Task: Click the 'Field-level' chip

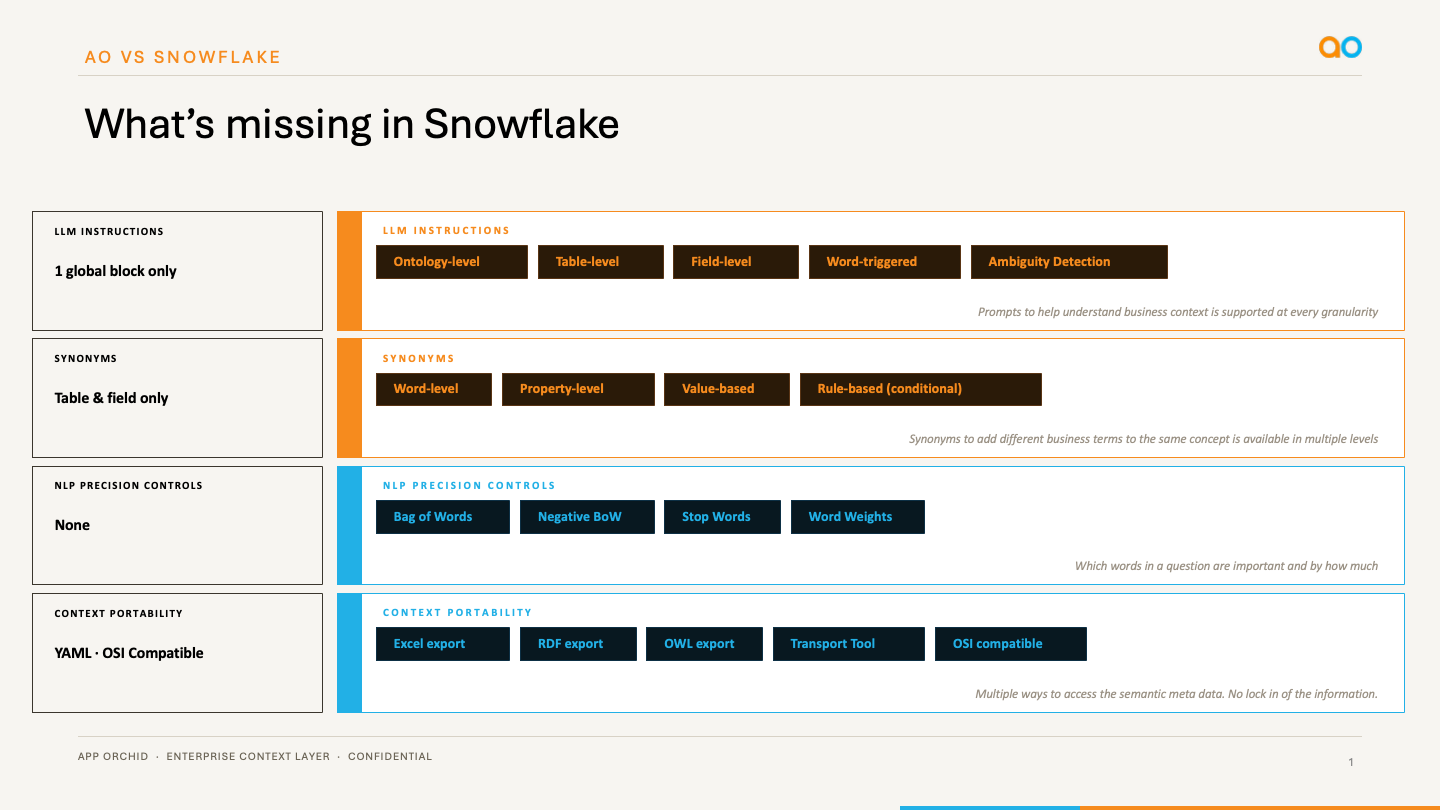Action: coord(736,262)
